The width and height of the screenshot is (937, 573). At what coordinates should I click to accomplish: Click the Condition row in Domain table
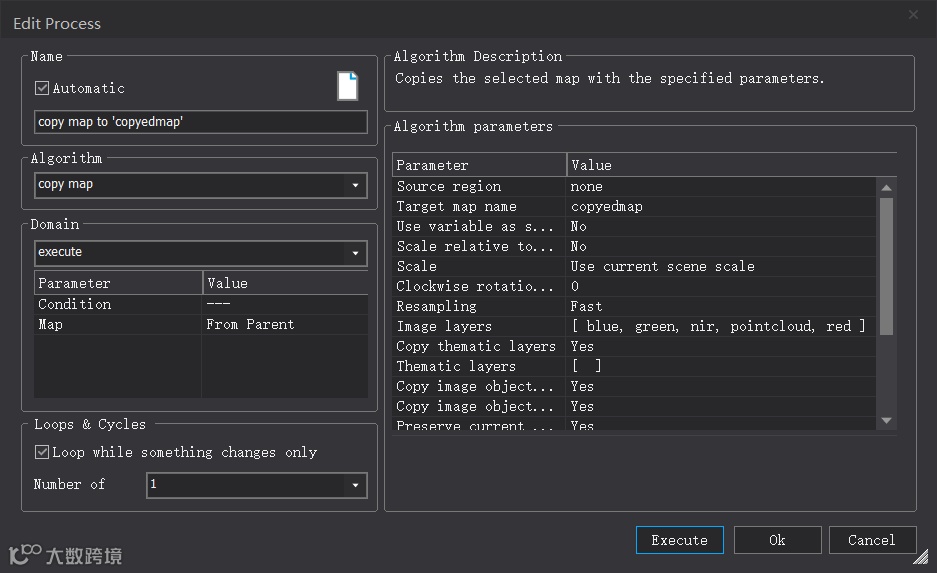tap(118, 304)
